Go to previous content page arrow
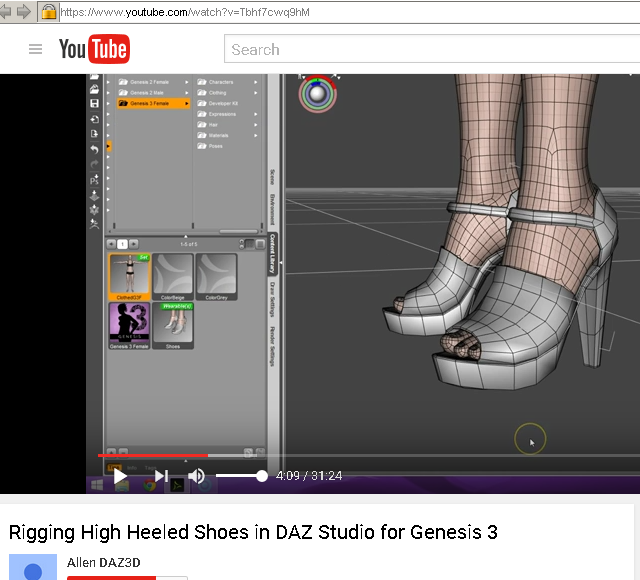 (111, 244)
